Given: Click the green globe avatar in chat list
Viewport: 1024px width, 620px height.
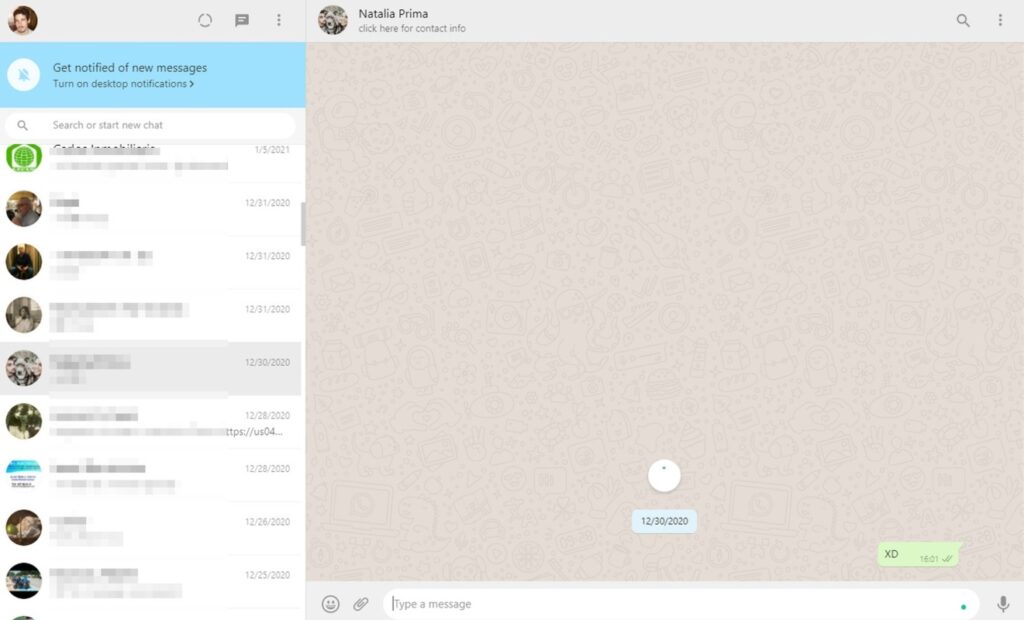Looking at the screenshot, I should (24, 157).
